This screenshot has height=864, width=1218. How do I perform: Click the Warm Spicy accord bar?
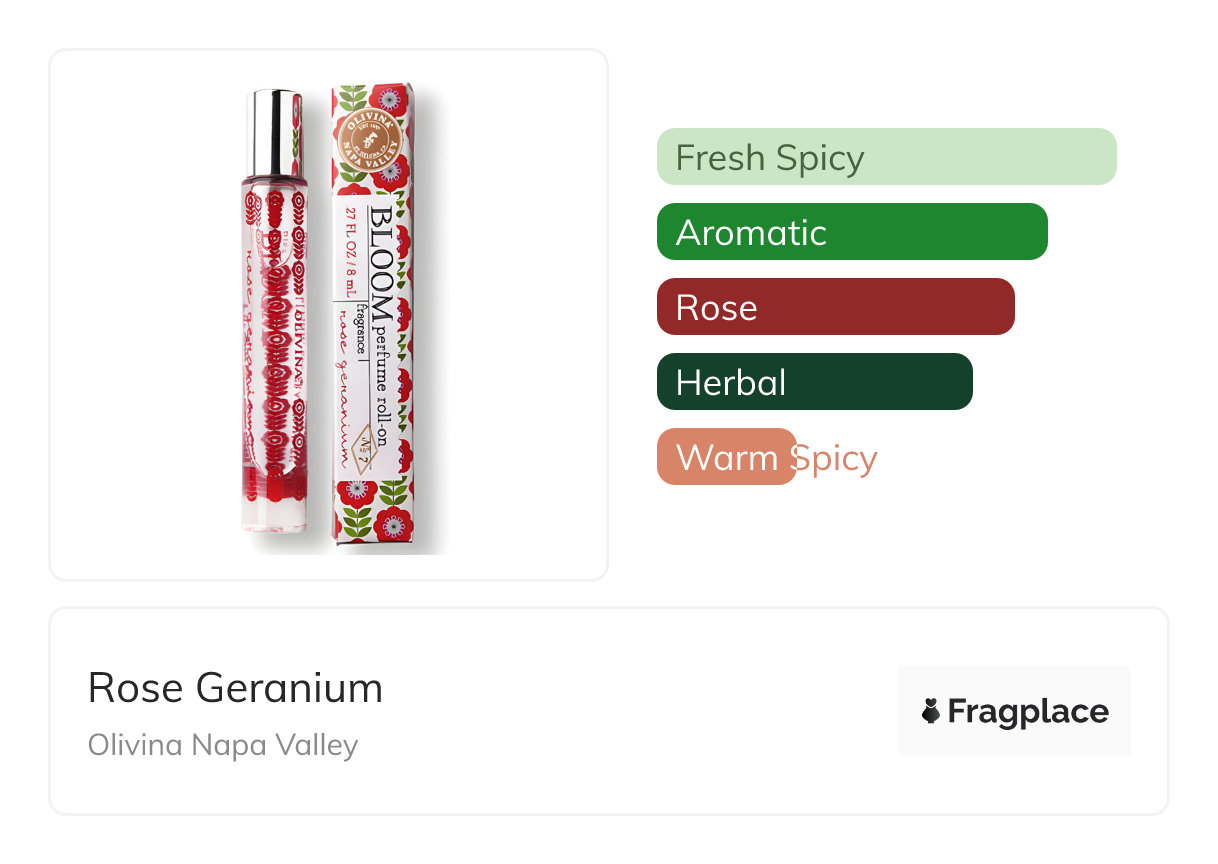click(726, 457)
